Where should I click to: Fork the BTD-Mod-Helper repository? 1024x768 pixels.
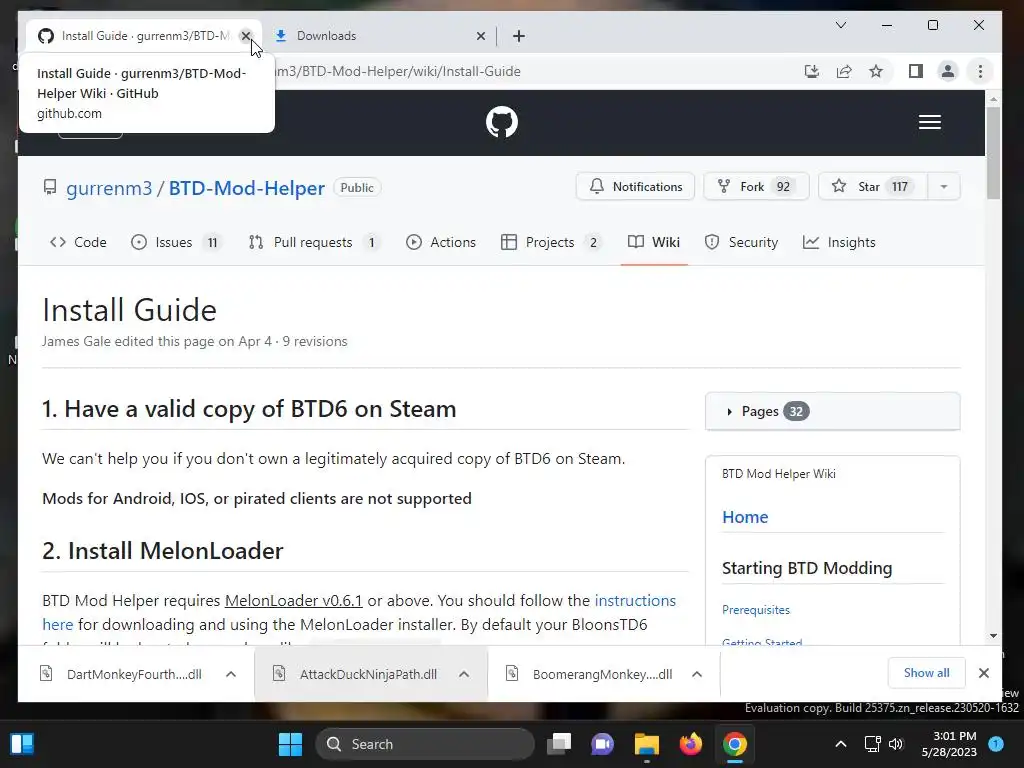pos(756,187)
